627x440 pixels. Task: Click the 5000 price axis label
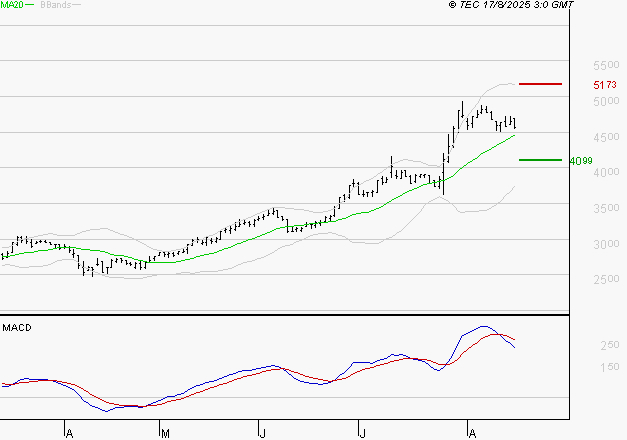[x=606, y=101]
